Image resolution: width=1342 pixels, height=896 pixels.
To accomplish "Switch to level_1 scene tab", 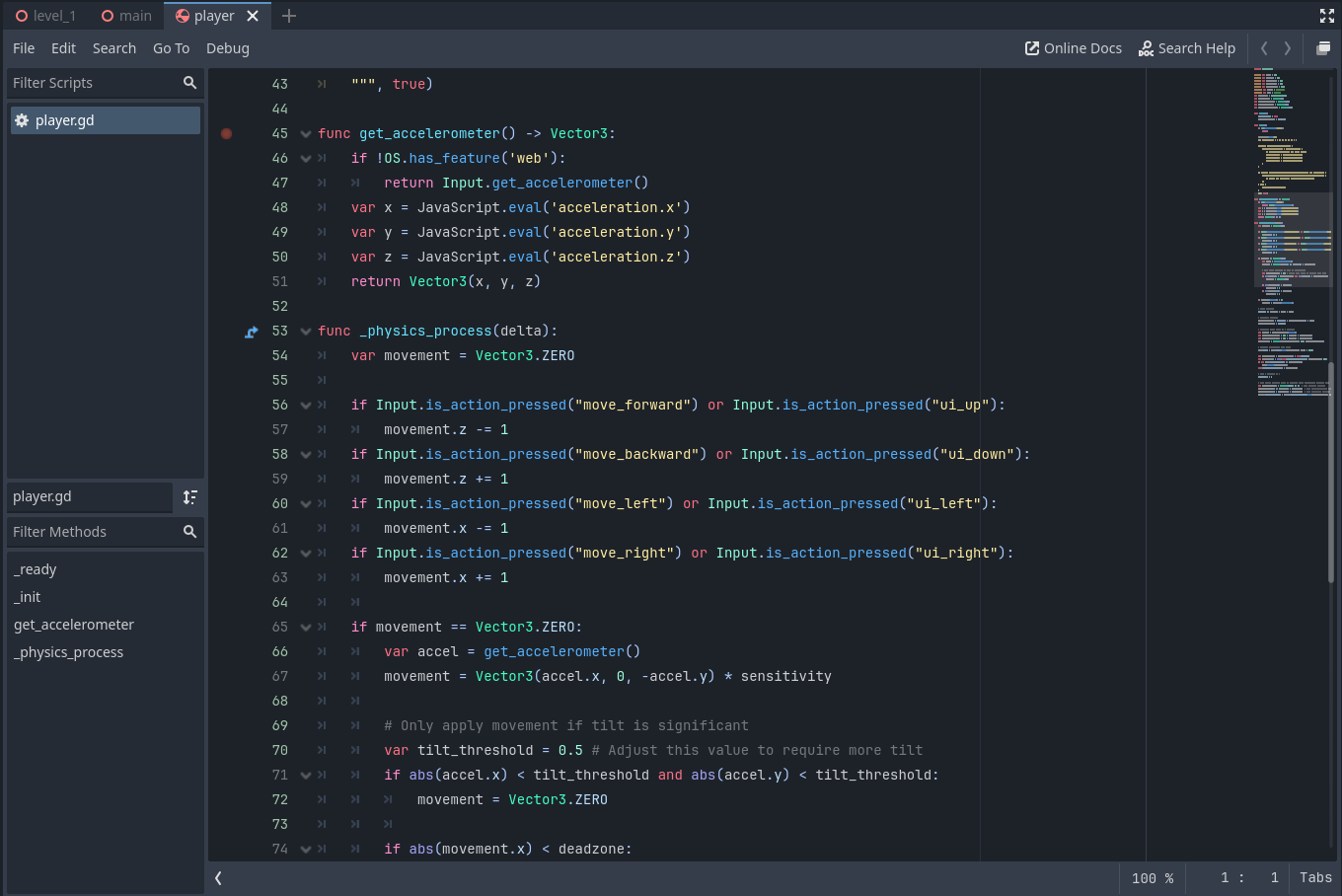I will tap(45, 16).
